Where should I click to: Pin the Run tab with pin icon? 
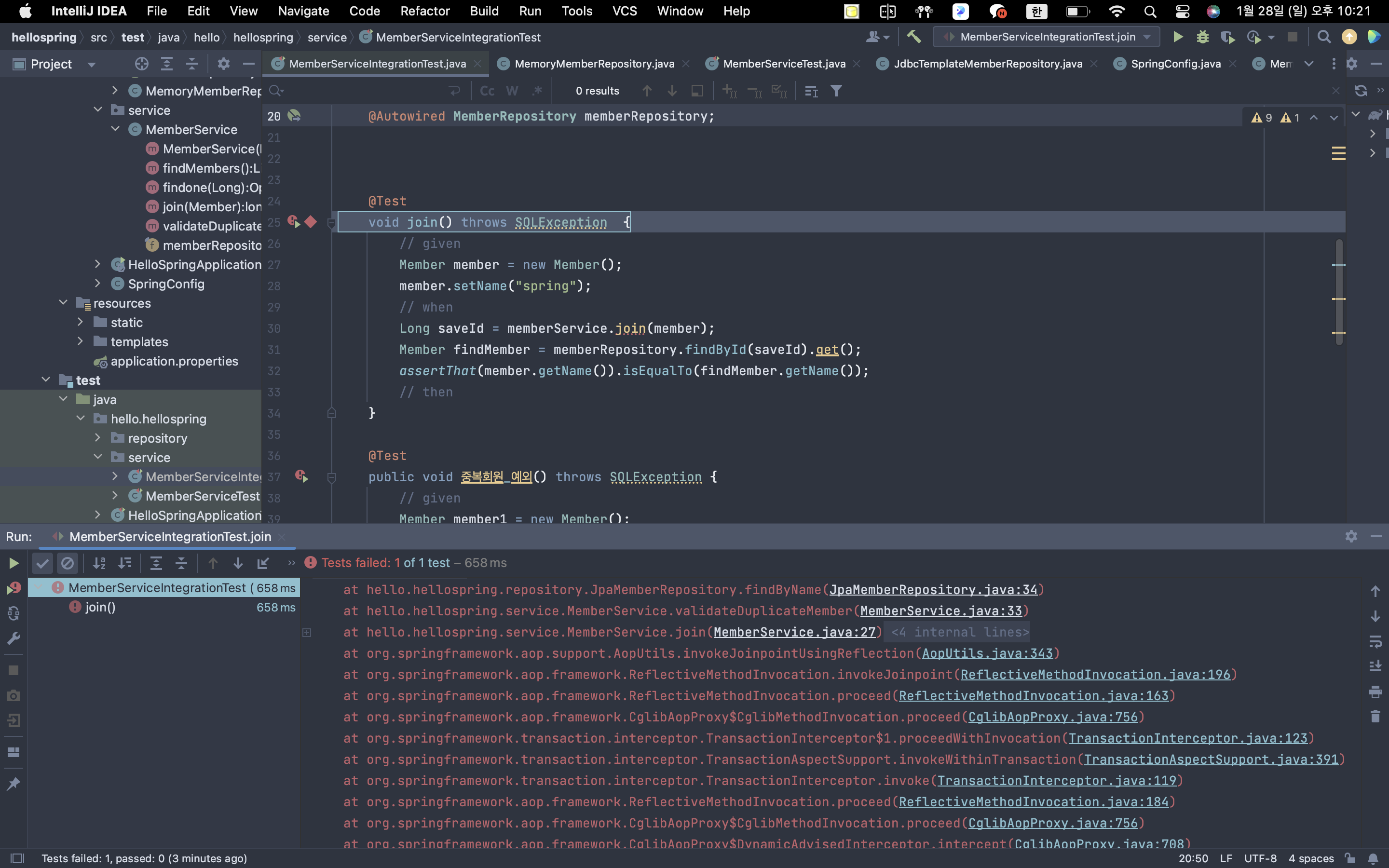[13, 784]
